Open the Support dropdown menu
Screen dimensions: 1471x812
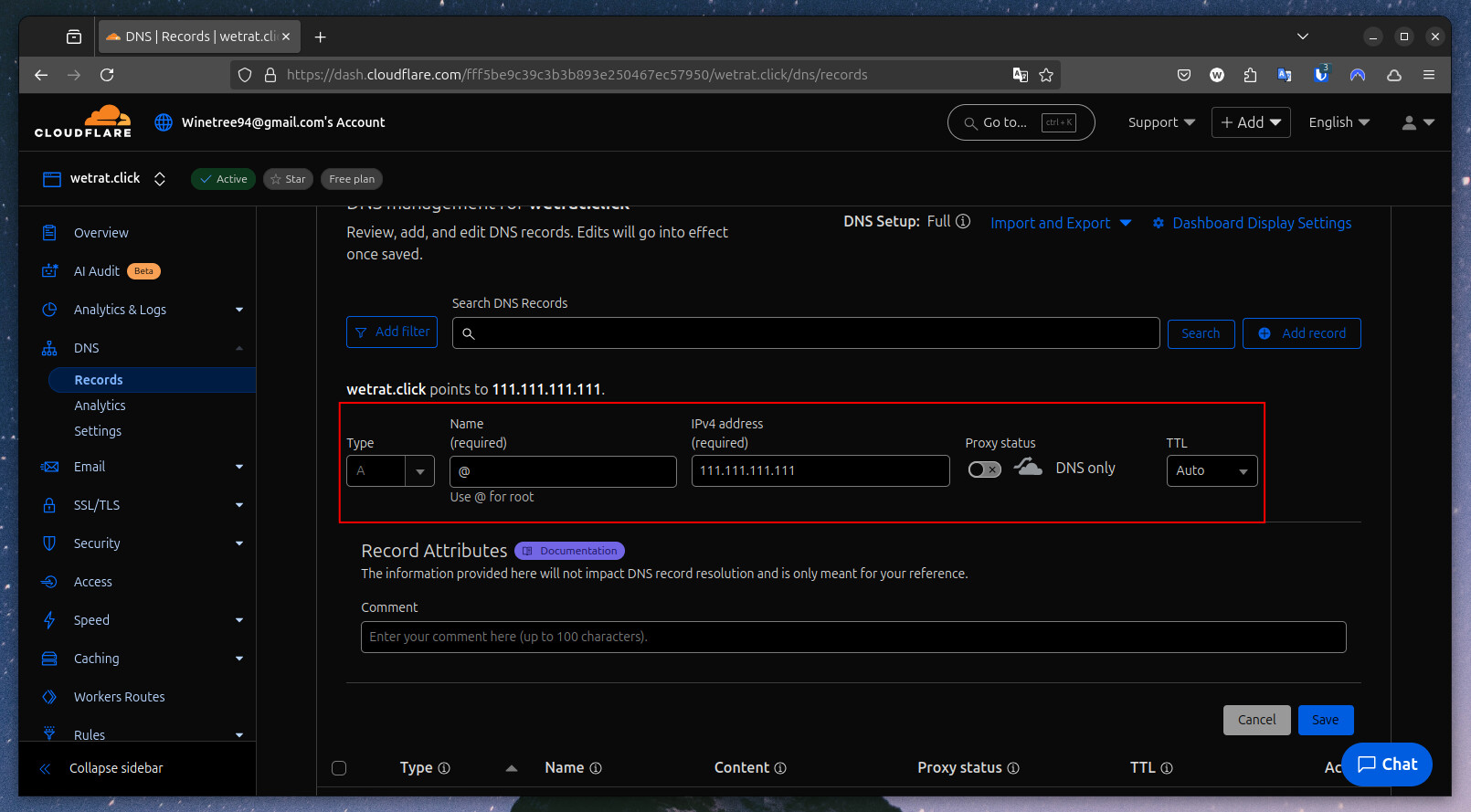[x=1161, y=122]
